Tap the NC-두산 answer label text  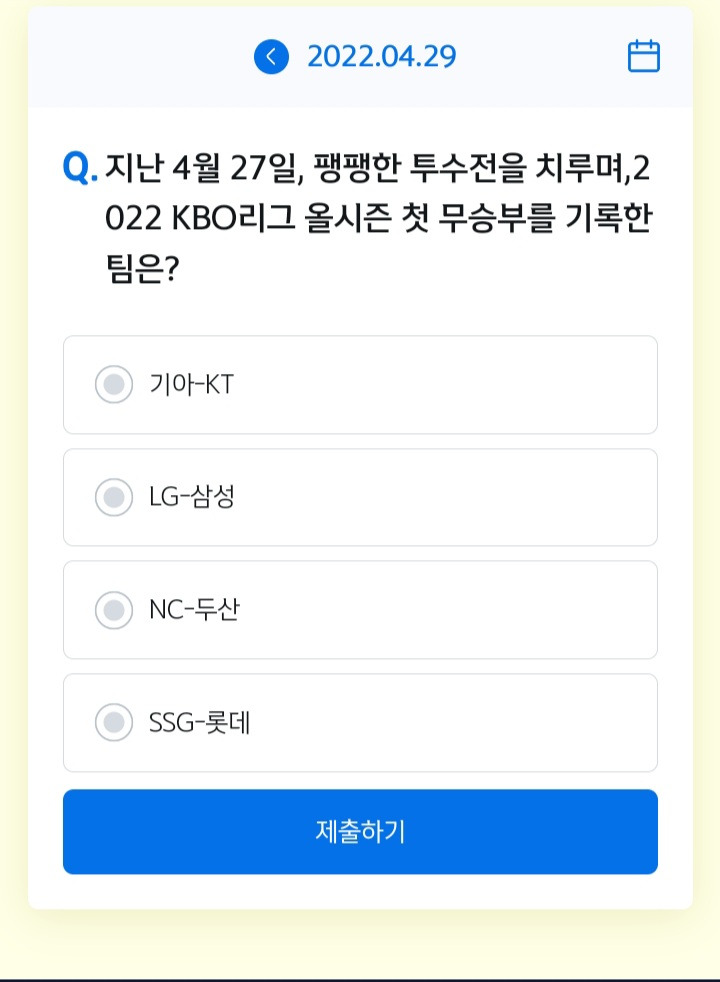tap(194, 609)
